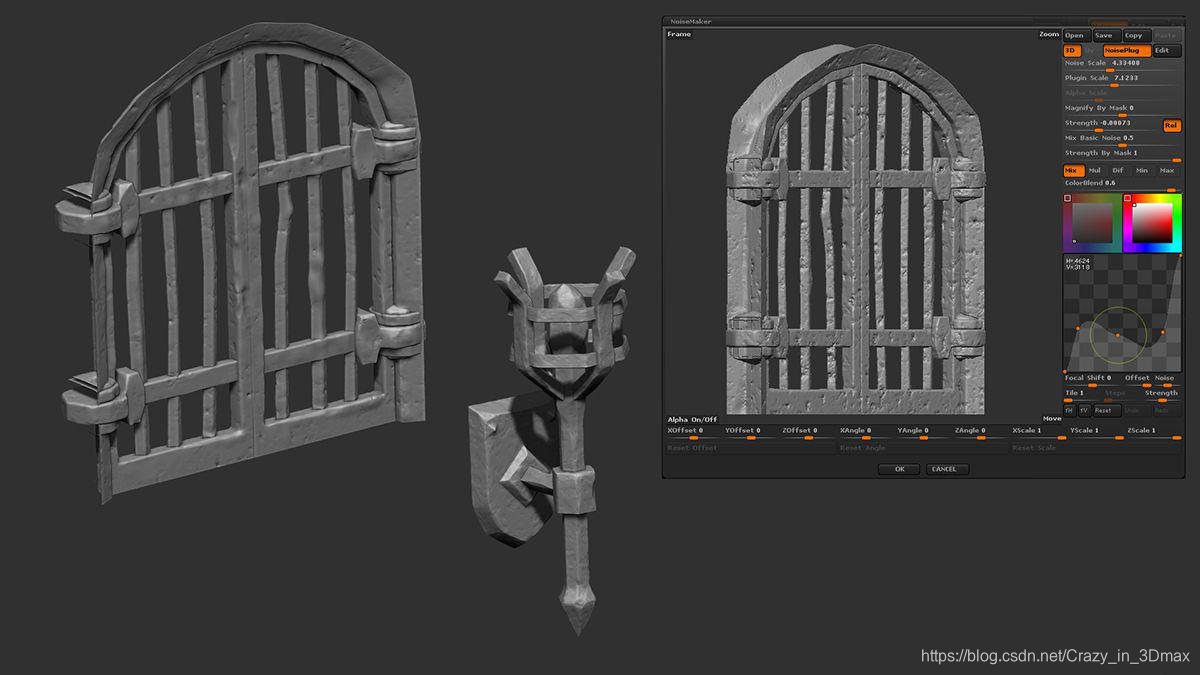Select the Min blend mode

tap(1142, 171)
